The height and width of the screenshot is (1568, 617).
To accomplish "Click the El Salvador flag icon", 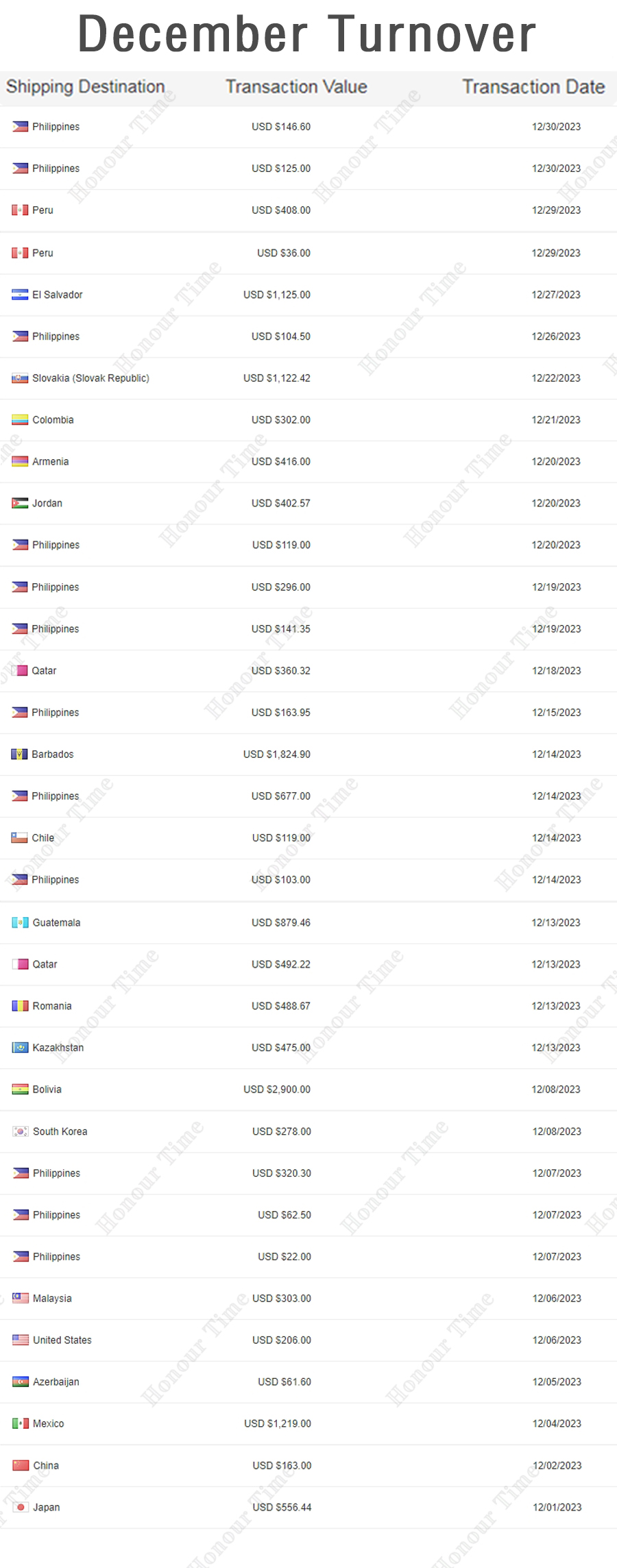I will (x=20, y=295).
